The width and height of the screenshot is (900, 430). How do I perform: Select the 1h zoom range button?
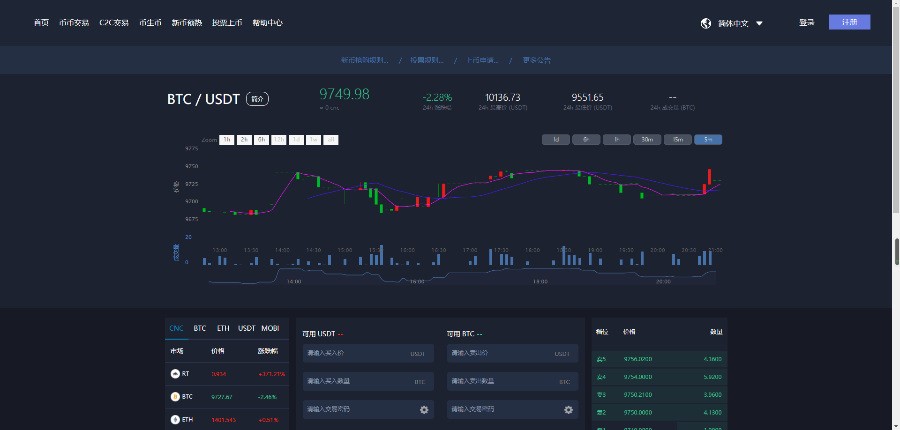pos(227,140)
